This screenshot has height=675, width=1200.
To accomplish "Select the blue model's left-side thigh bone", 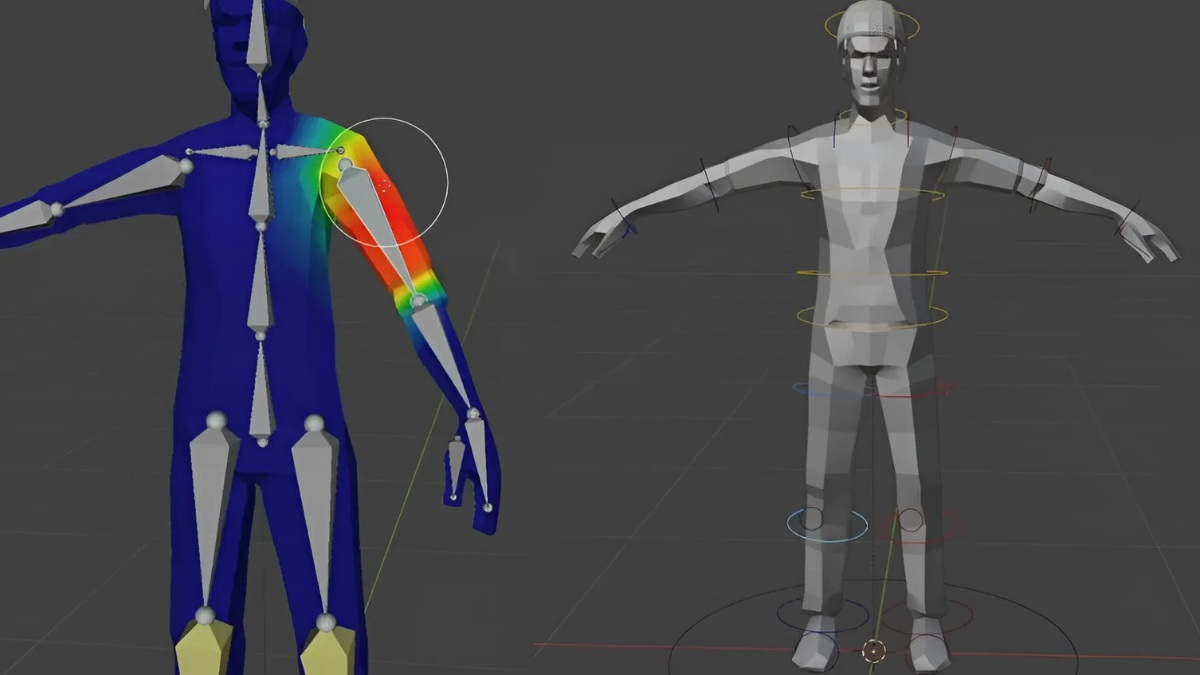I will [212, 515].
